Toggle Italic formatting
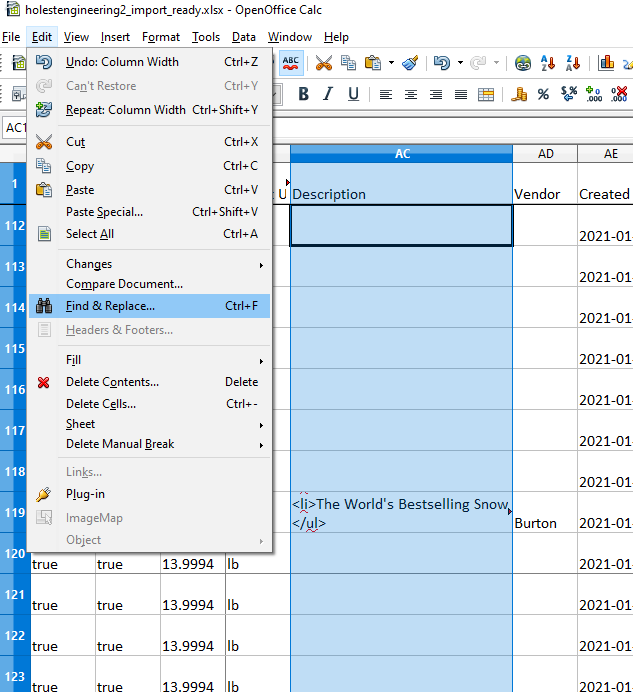The image size is (633, 692). [x=328, y=94]
